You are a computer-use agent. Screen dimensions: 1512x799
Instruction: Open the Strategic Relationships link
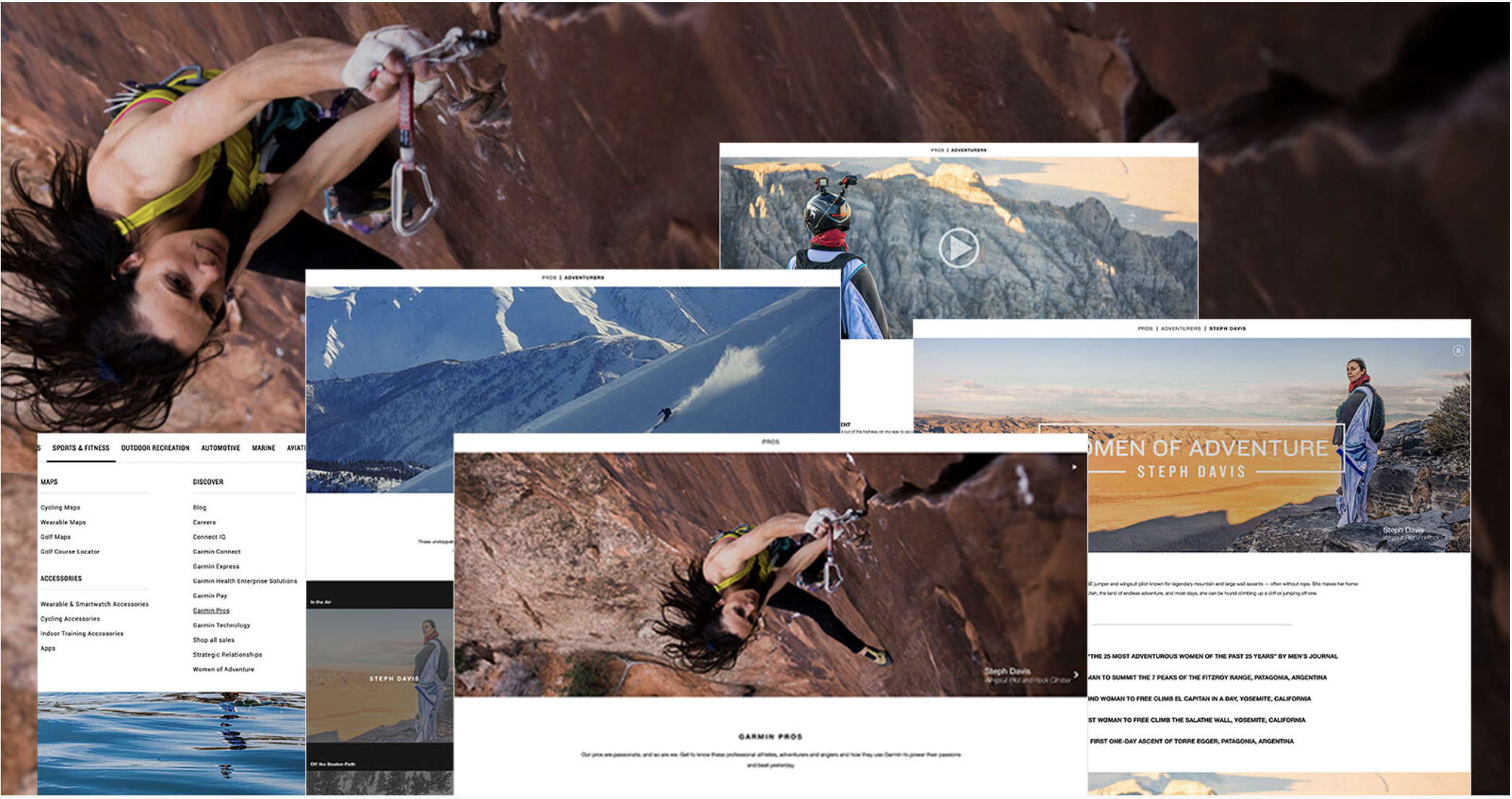[x=227, y=655]
